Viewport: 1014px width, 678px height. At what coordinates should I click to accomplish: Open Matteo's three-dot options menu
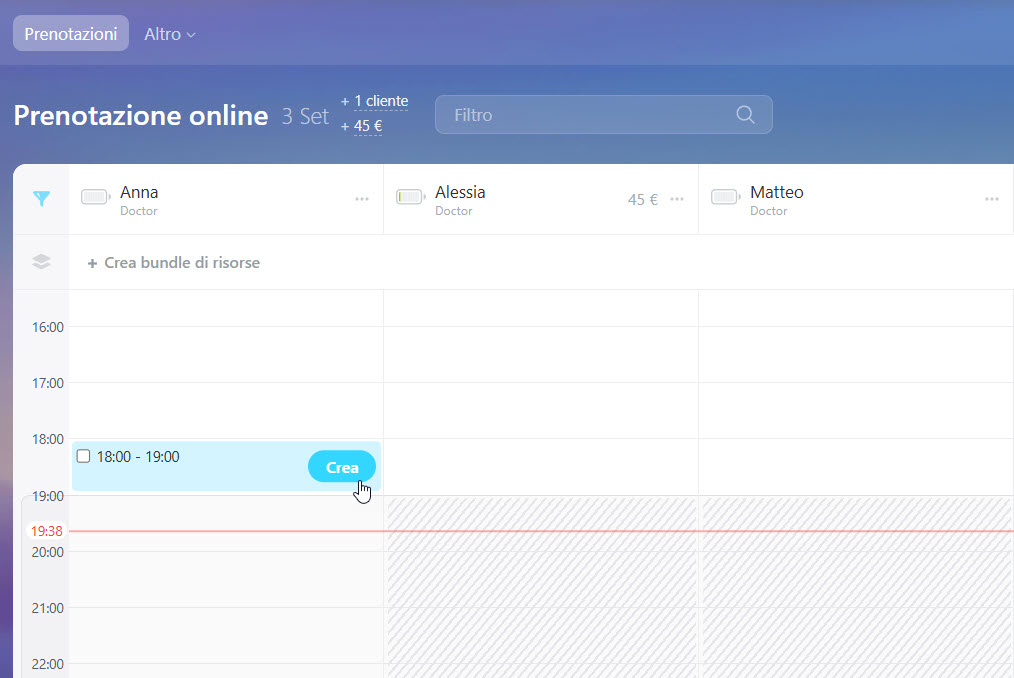click(991, 199)
